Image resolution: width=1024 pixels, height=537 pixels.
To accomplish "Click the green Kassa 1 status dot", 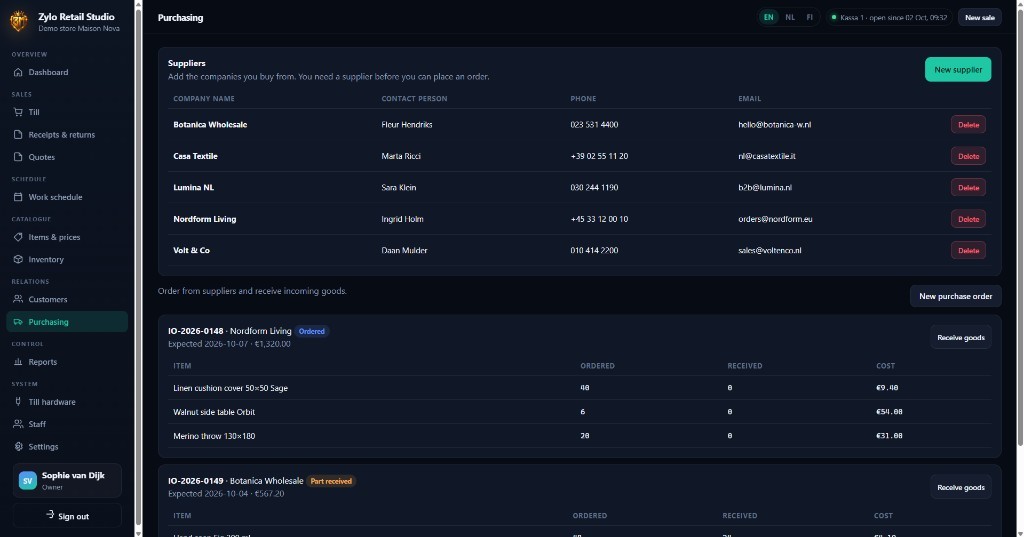I will 834,18.
